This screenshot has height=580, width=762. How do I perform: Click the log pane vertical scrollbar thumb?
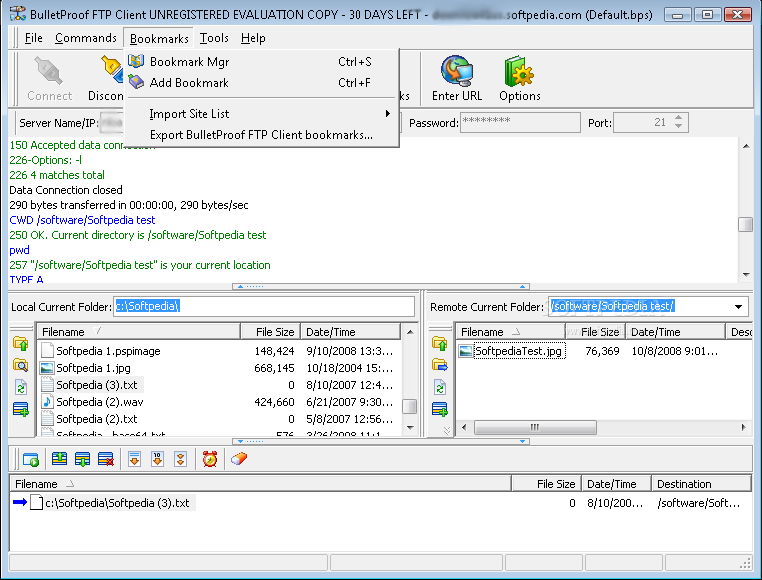pos(745,224)
